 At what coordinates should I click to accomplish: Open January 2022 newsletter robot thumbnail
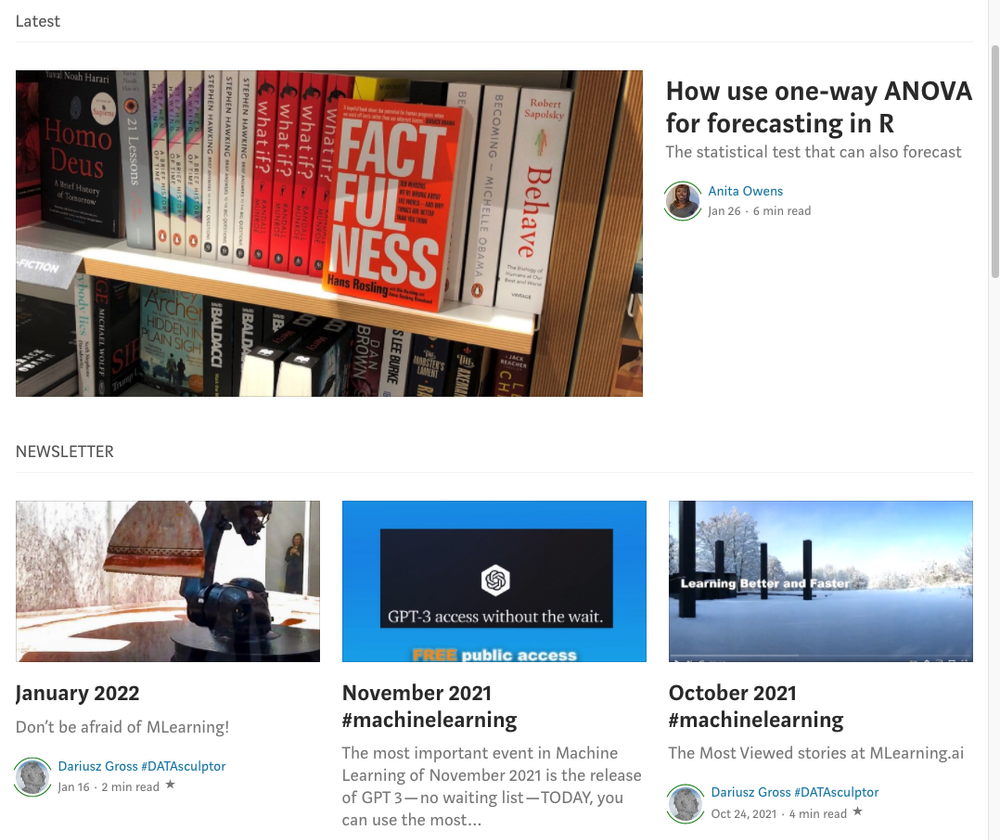tap(168, 581)
